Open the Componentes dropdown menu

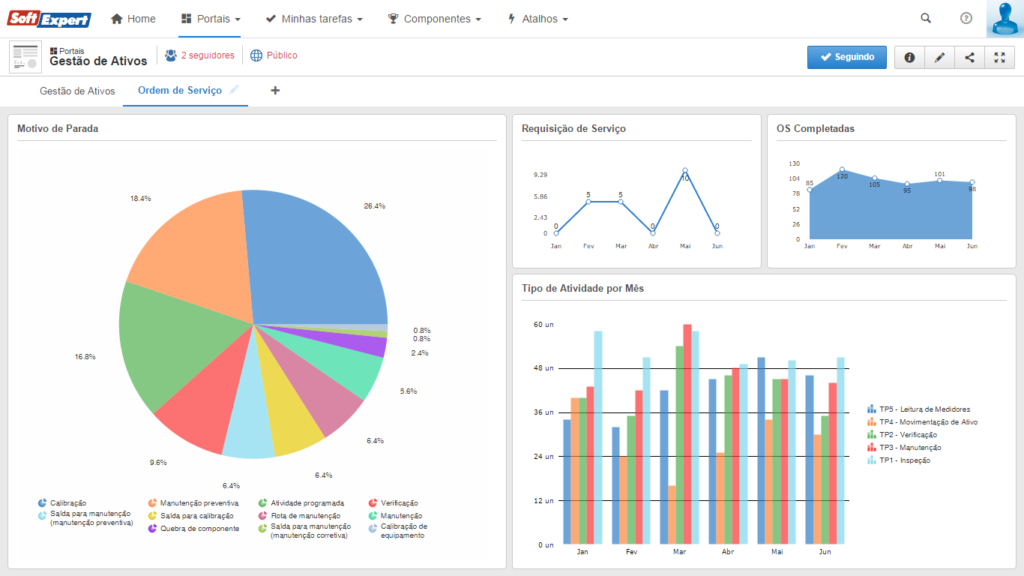click(x=435, y=19)
